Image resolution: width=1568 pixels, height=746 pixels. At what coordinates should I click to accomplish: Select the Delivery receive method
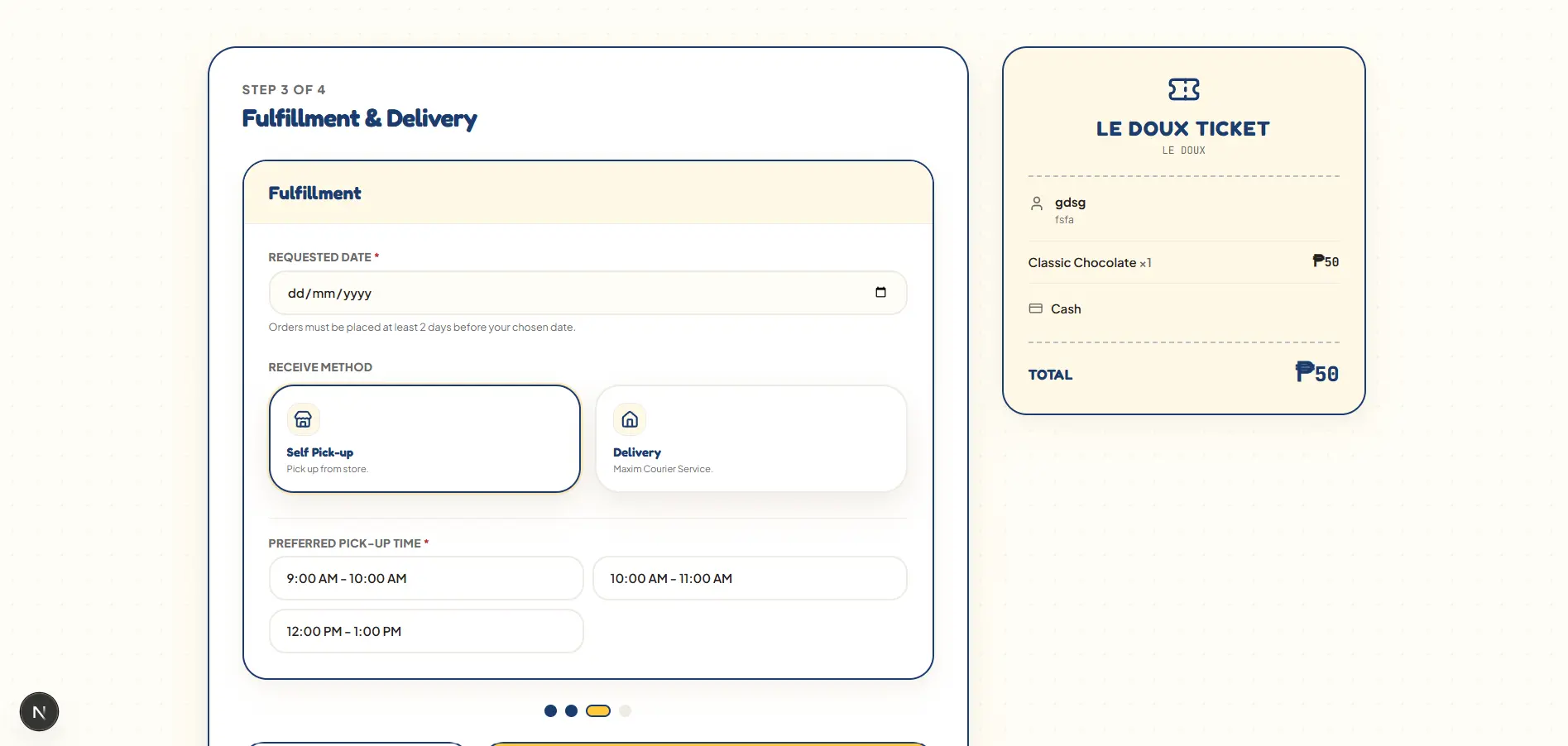pos(751,438)
